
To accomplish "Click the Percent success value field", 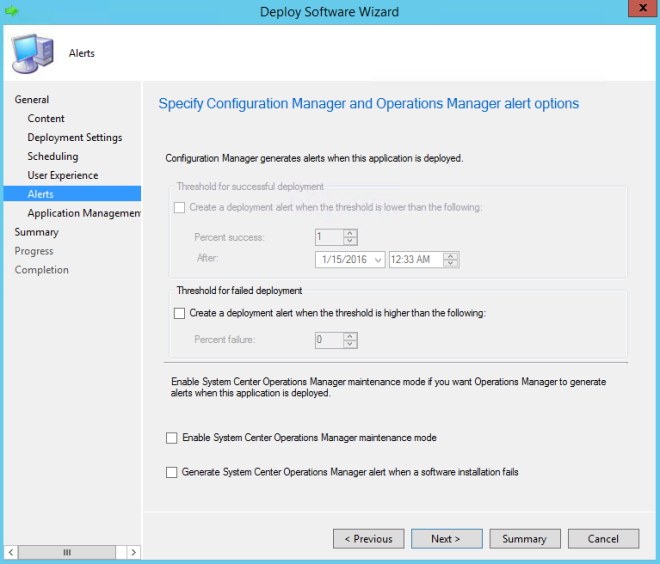I will click(x=329, y=237).
